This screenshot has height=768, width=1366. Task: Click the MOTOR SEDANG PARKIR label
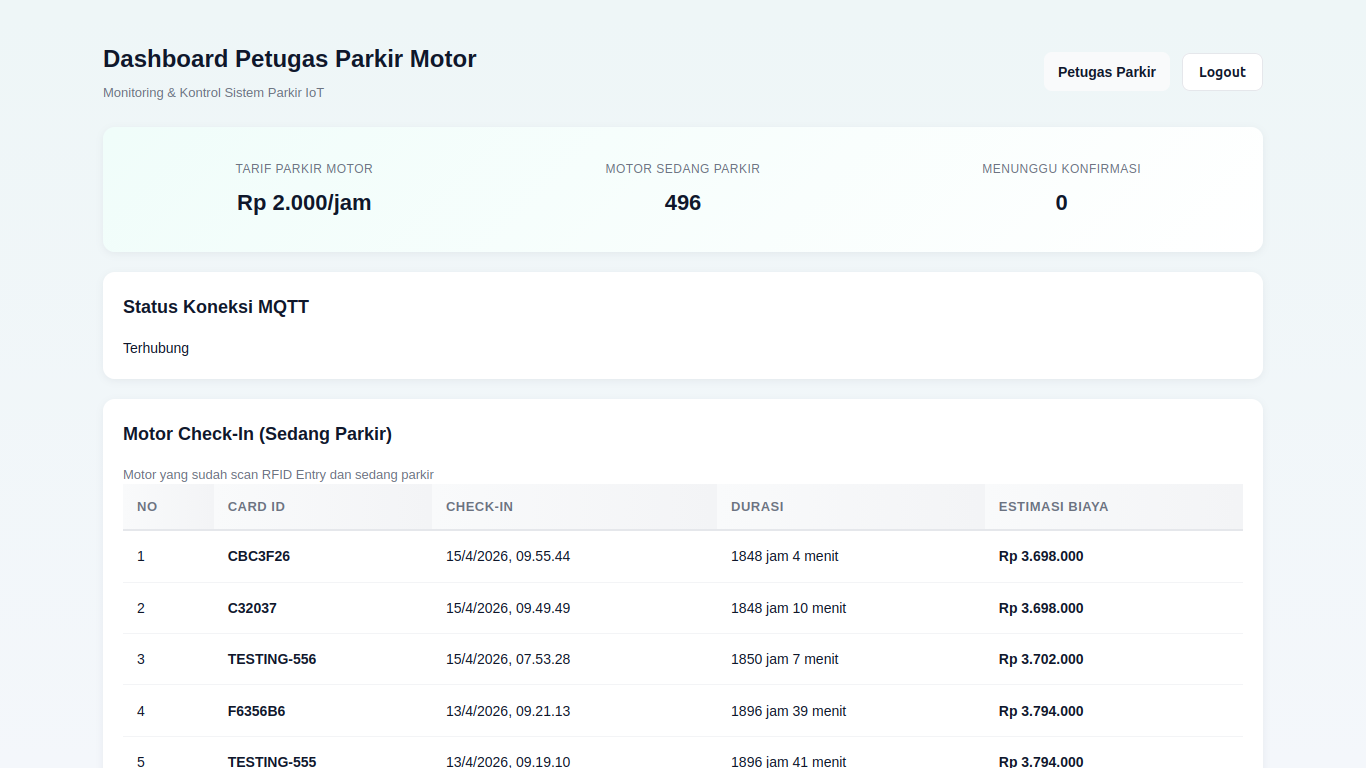[683, 169]
